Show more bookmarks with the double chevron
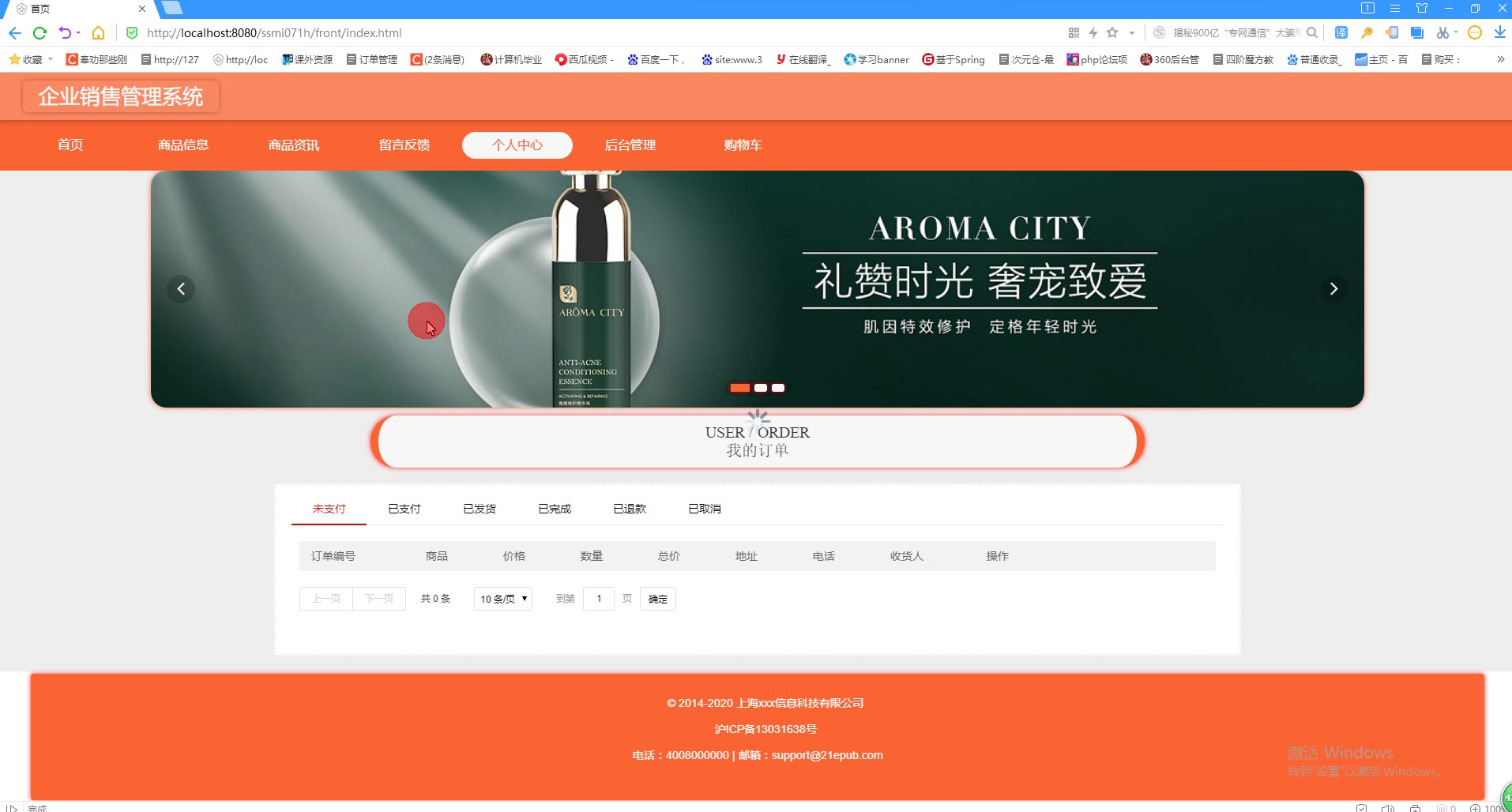This screenshot has width=1512, height=812. 1500,59
